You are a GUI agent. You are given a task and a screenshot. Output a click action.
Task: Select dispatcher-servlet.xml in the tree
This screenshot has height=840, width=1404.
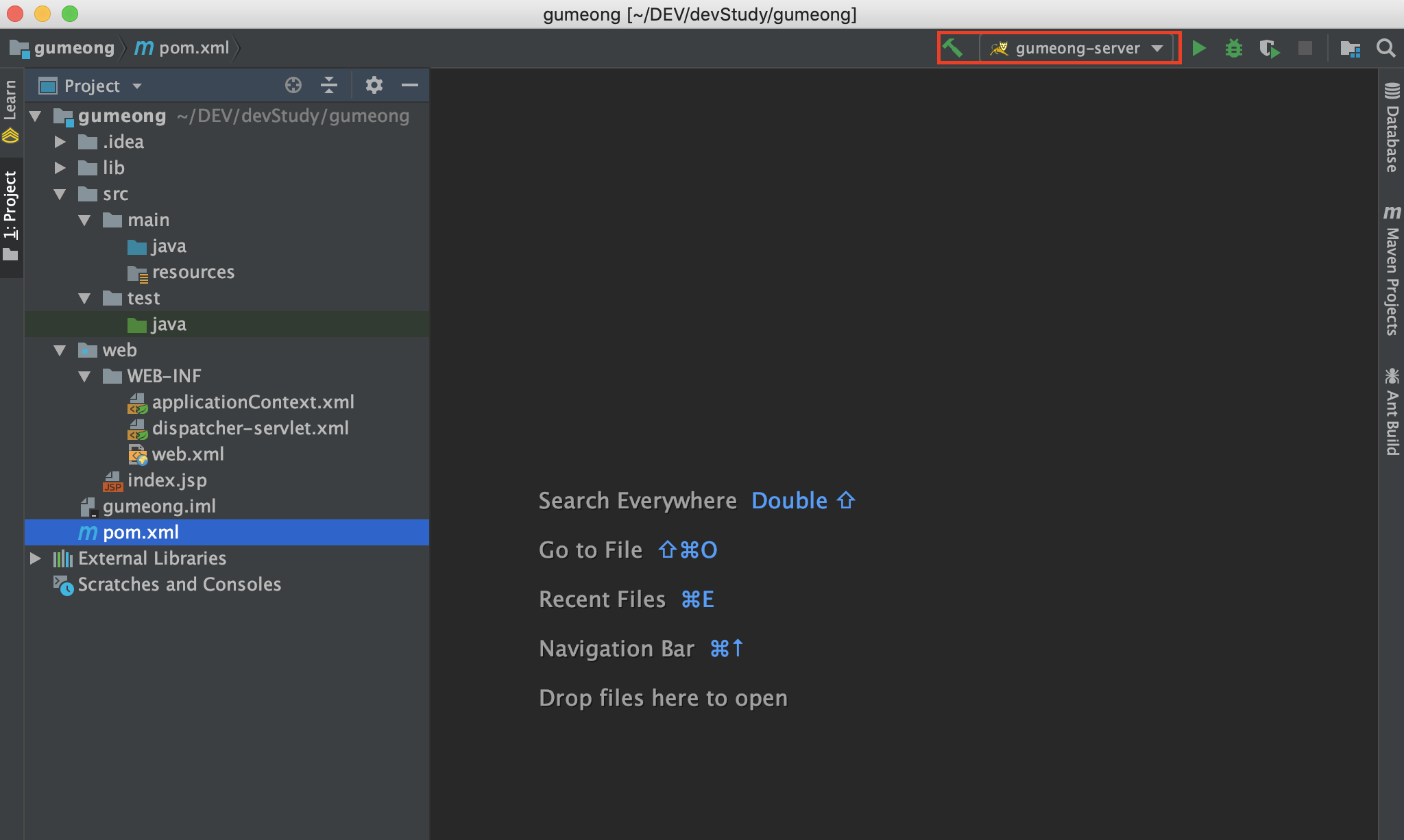250,428
